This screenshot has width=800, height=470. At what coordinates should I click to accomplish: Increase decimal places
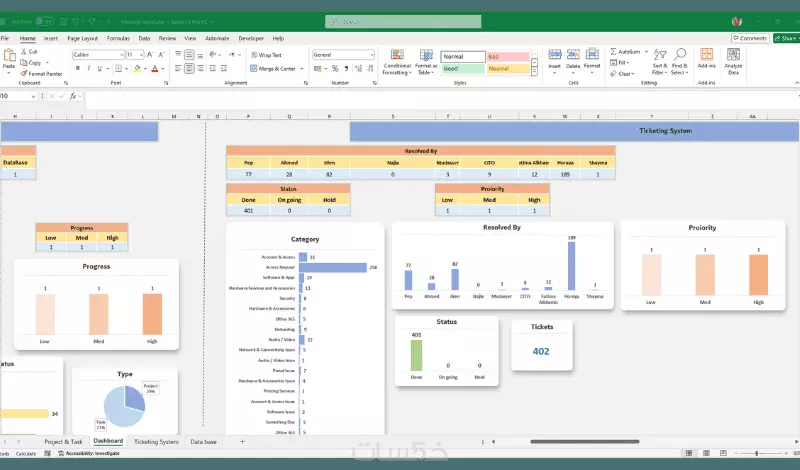pos(358,68)
